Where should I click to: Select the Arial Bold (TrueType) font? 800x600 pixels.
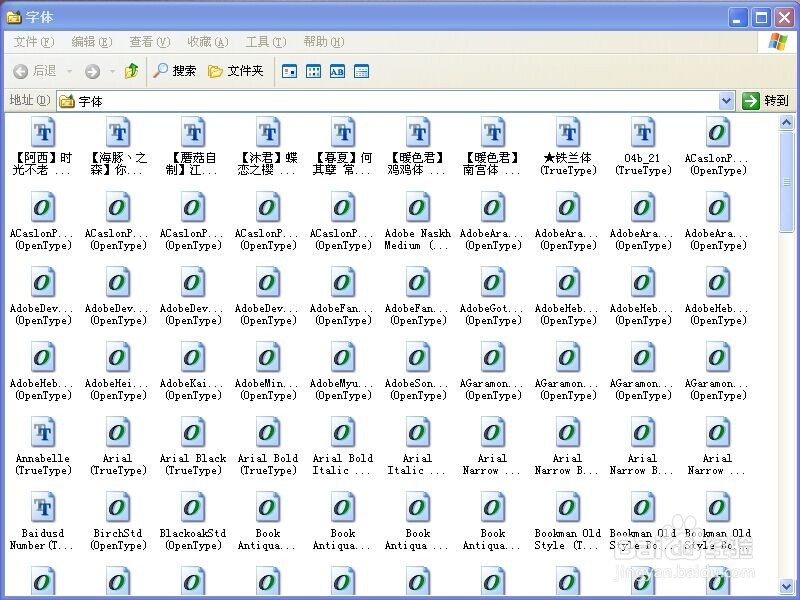[x=268, y=446]
